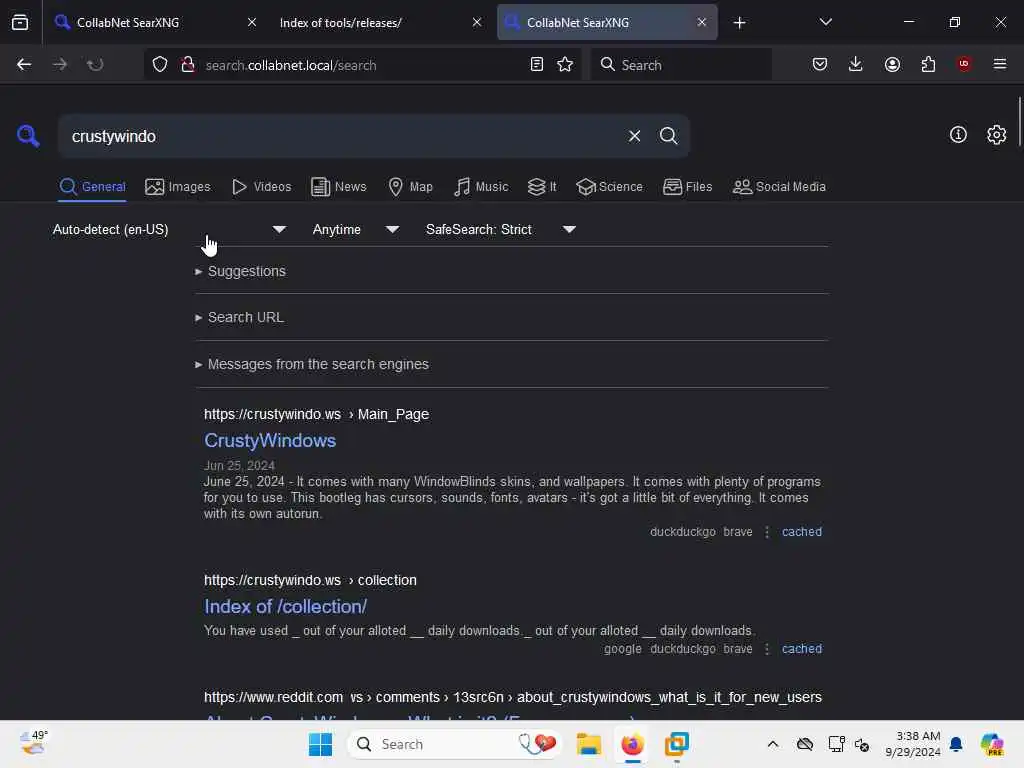Switch to the Social Media category

click(x=779, y=187)
